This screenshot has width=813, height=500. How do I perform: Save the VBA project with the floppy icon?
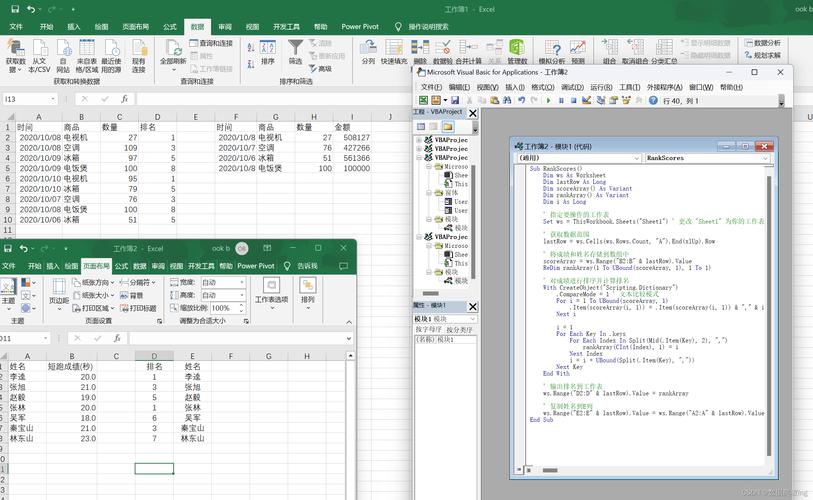pyautogui.click(x=455, y=101)
